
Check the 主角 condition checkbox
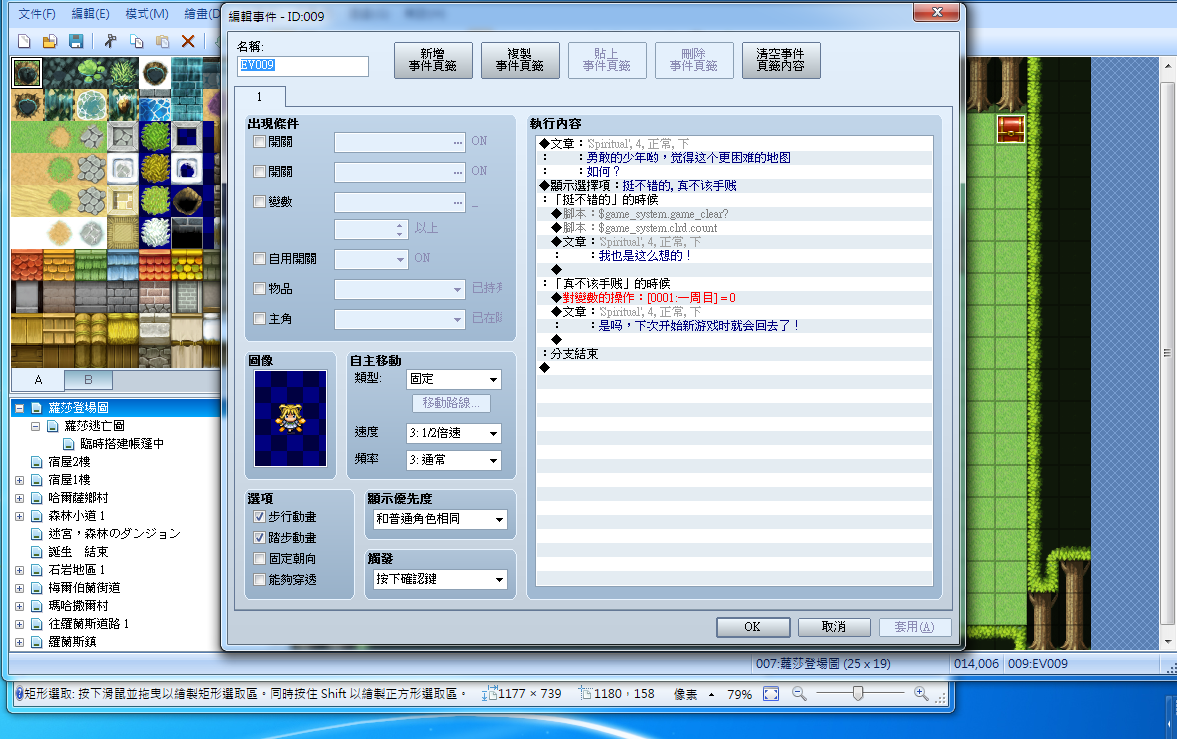(260, 318)
